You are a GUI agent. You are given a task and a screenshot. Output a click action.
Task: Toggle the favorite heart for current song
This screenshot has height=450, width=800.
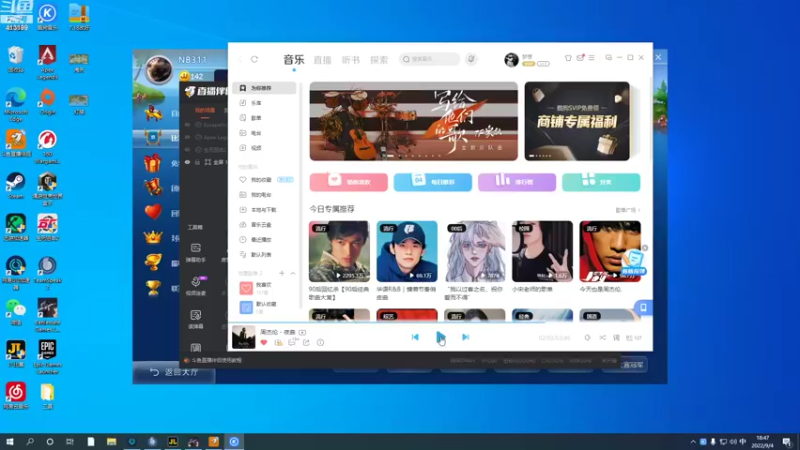(x=264, y=343)
